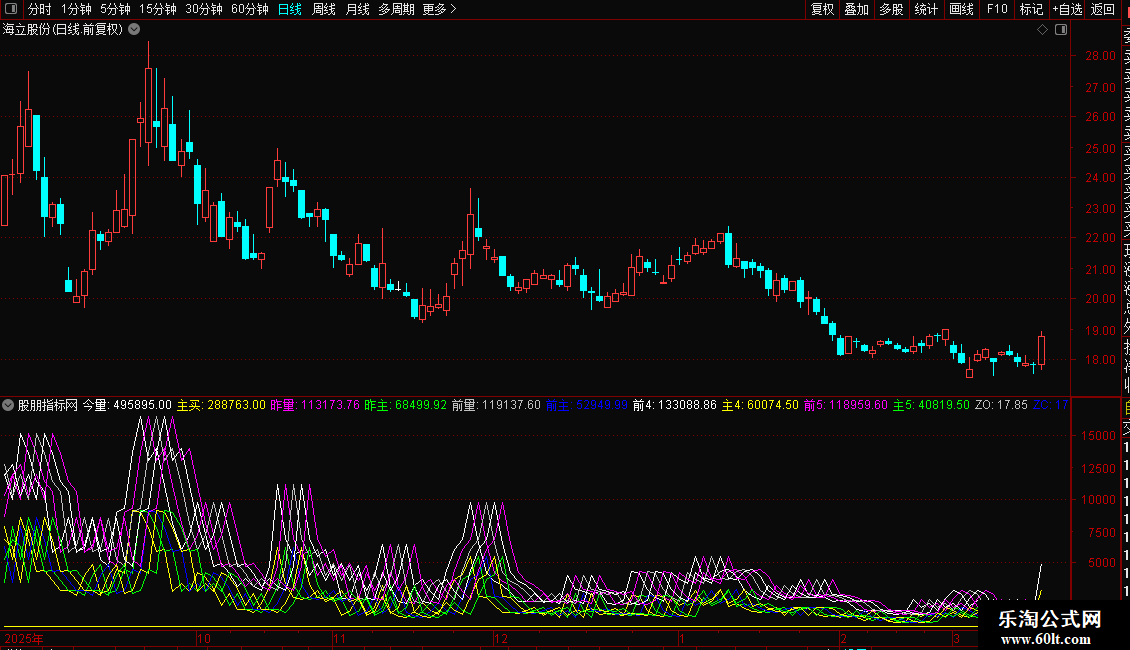Viewport: 1130px width, 650px height.
Task: Click the 前5: 118959.60 value
Action: (x=846, y=405)
